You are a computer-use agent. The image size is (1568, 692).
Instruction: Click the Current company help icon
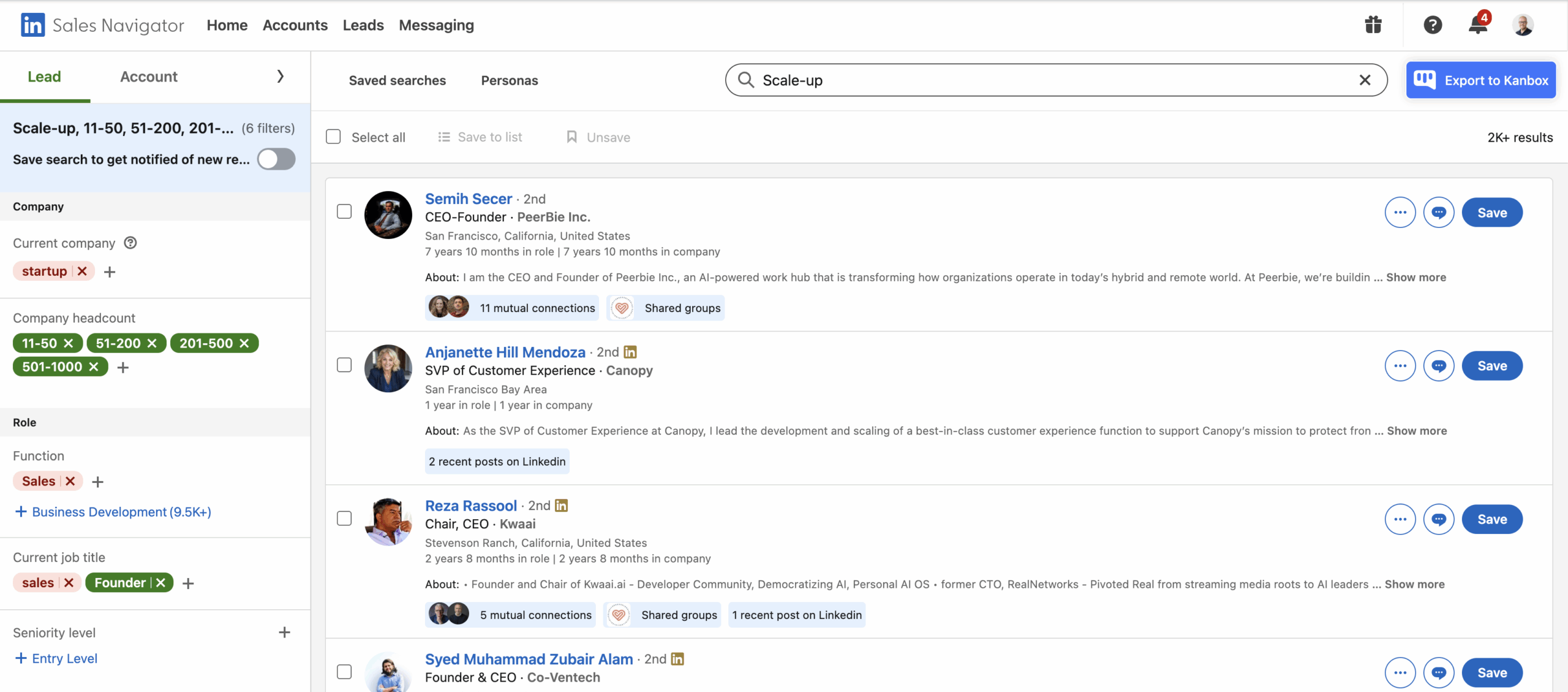pos(130,243)
